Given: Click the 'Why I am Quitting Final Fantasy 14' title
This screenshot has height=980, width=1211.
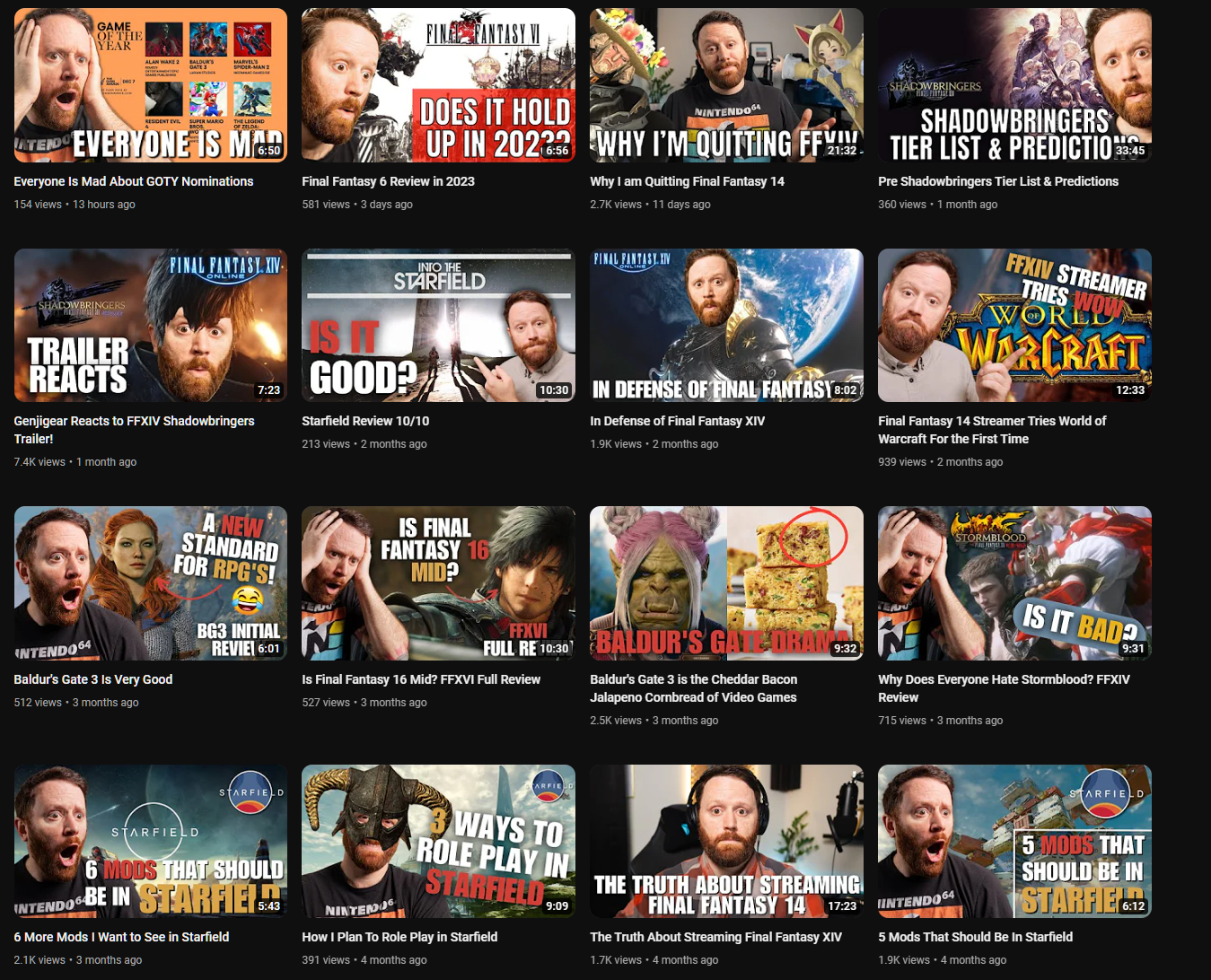Looking at the screenshot, I should click(687, 181).
